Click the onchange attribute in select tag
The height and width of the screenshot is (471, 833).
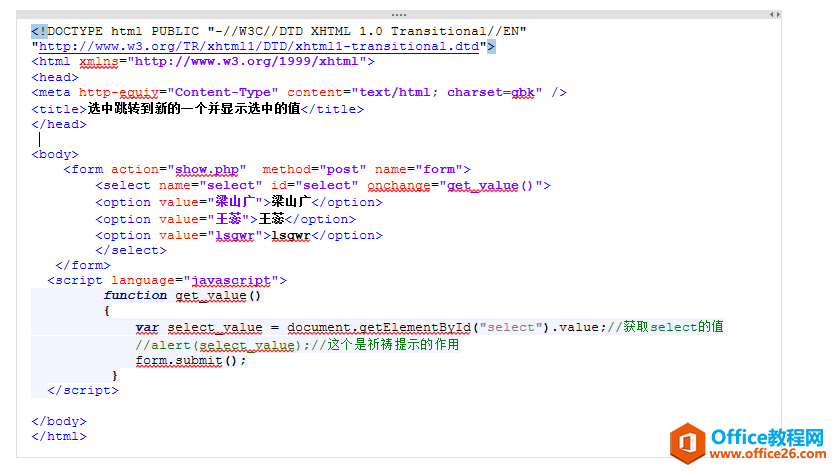click(398, 185)
